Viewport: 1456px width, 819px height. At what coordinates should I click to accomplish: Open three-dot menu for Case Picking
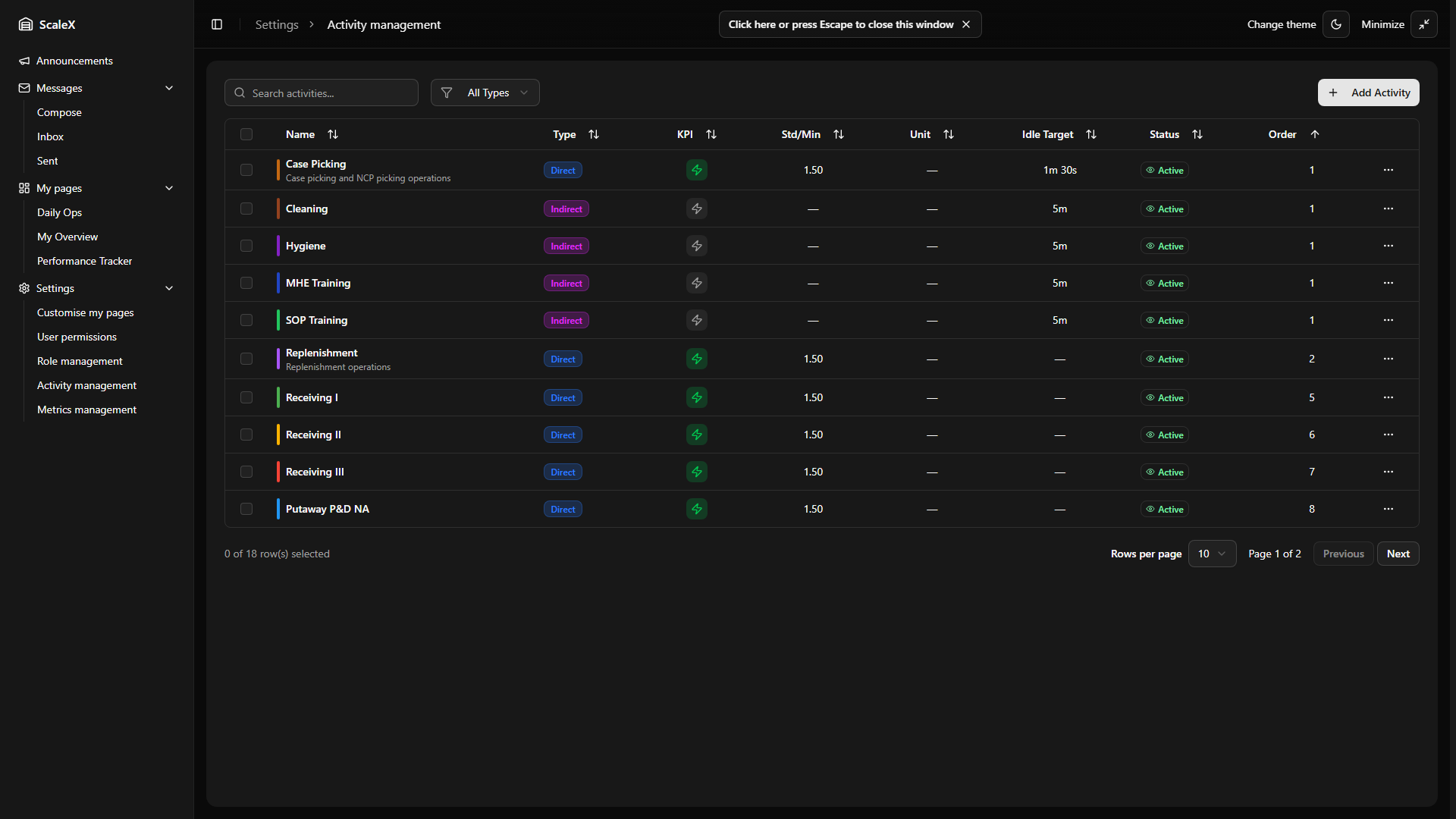[1388, 170]
